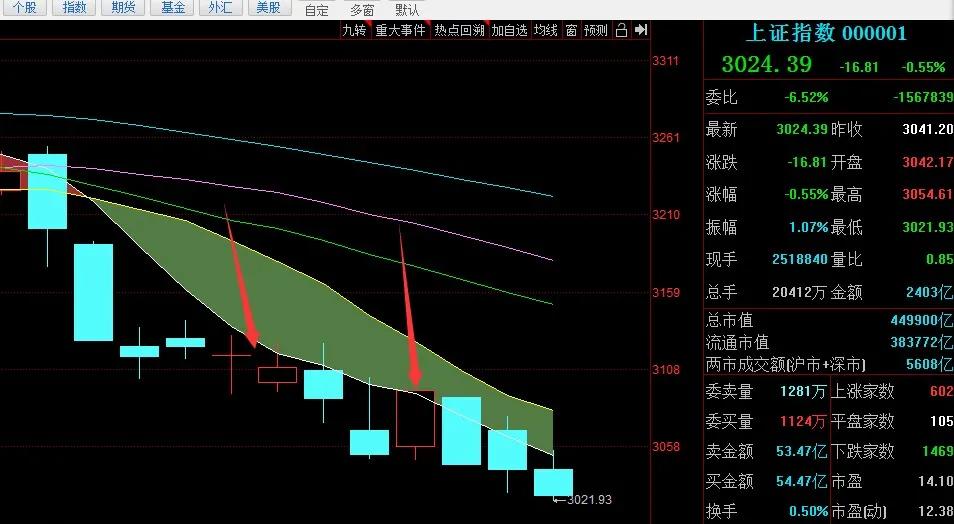The image size is (954, 524).
Task: Click the 上证指数 000001 title
Action: [826, 33]
